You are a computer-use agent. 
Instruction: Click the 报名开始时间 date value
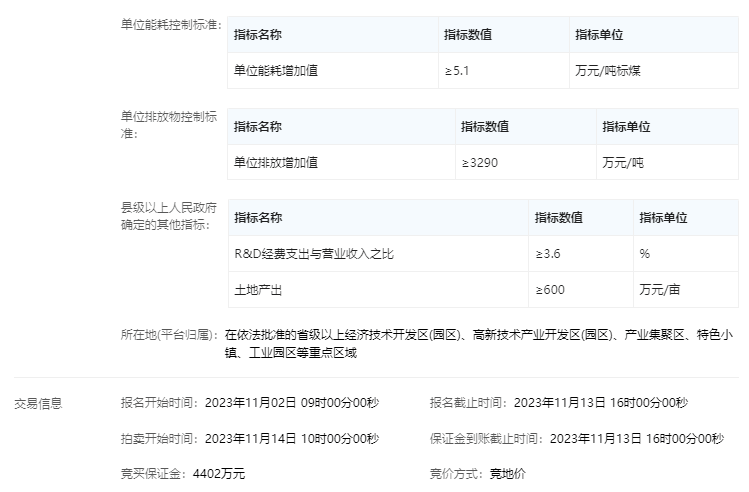click(x=292, y=403)
